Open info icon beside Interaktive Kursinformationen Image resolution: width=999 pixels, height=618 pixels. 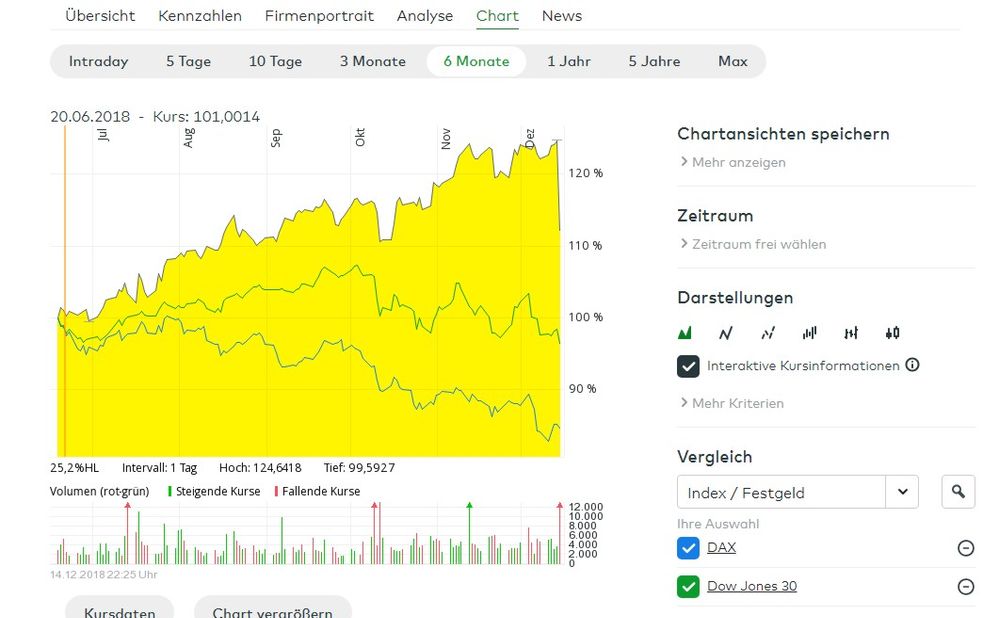(912, 365)
